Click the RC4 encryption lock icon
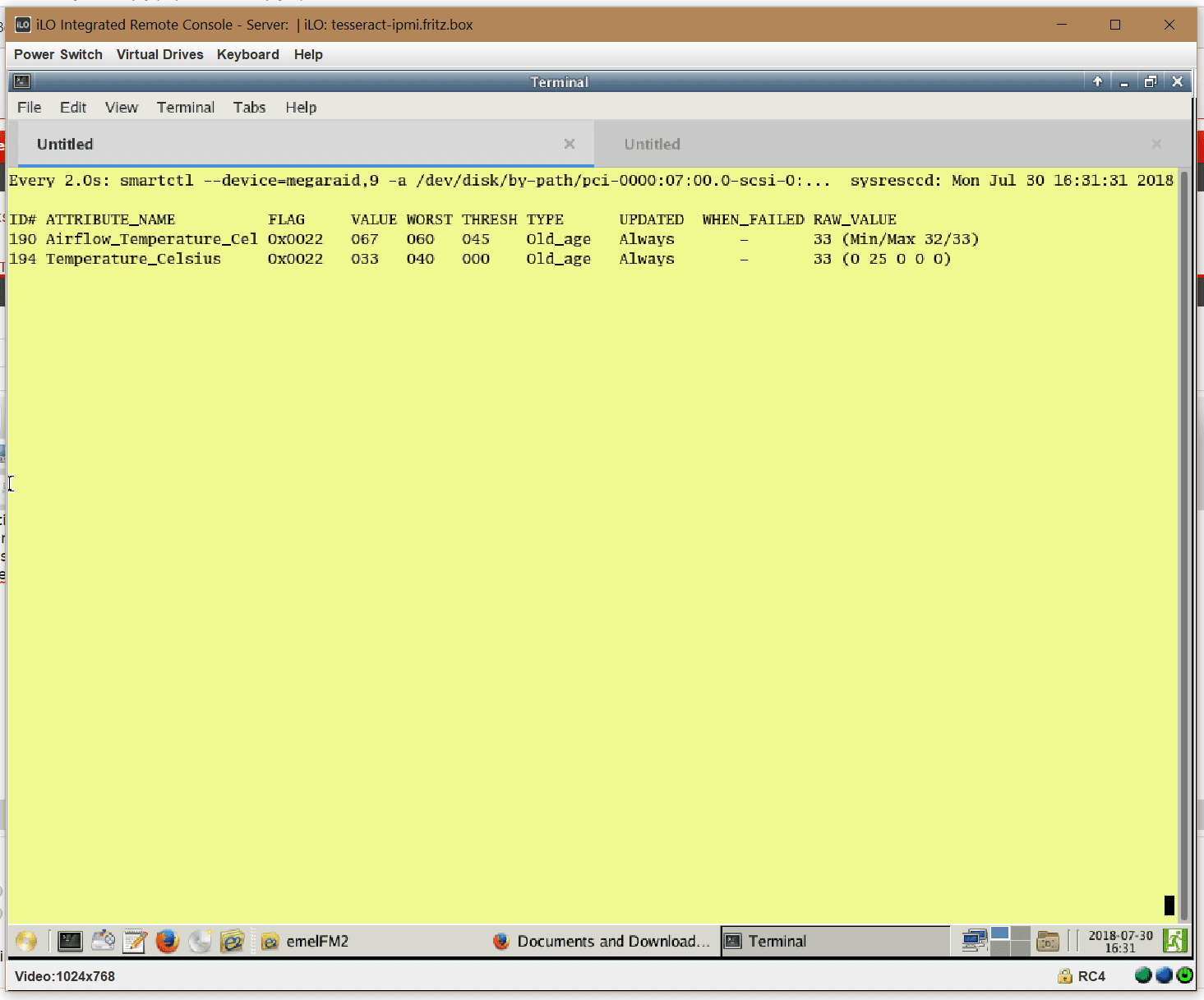 1065,976
